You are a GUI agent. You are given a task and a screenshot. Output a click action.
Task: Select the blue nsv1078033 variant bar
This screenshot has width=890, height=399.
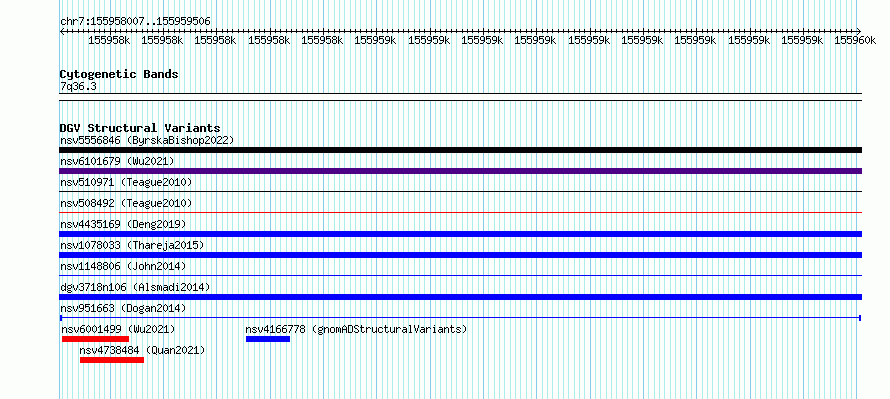coord(460,255)
